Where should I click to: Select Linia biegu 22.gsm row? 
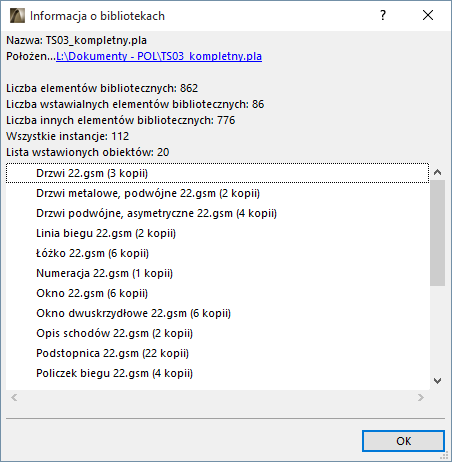click(217, 233)
